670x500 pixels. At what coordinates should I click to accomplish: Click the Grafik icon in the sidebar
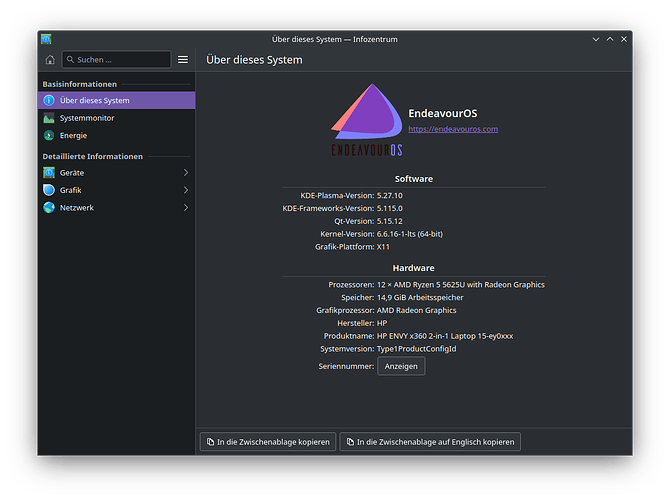tap(49, 190)
